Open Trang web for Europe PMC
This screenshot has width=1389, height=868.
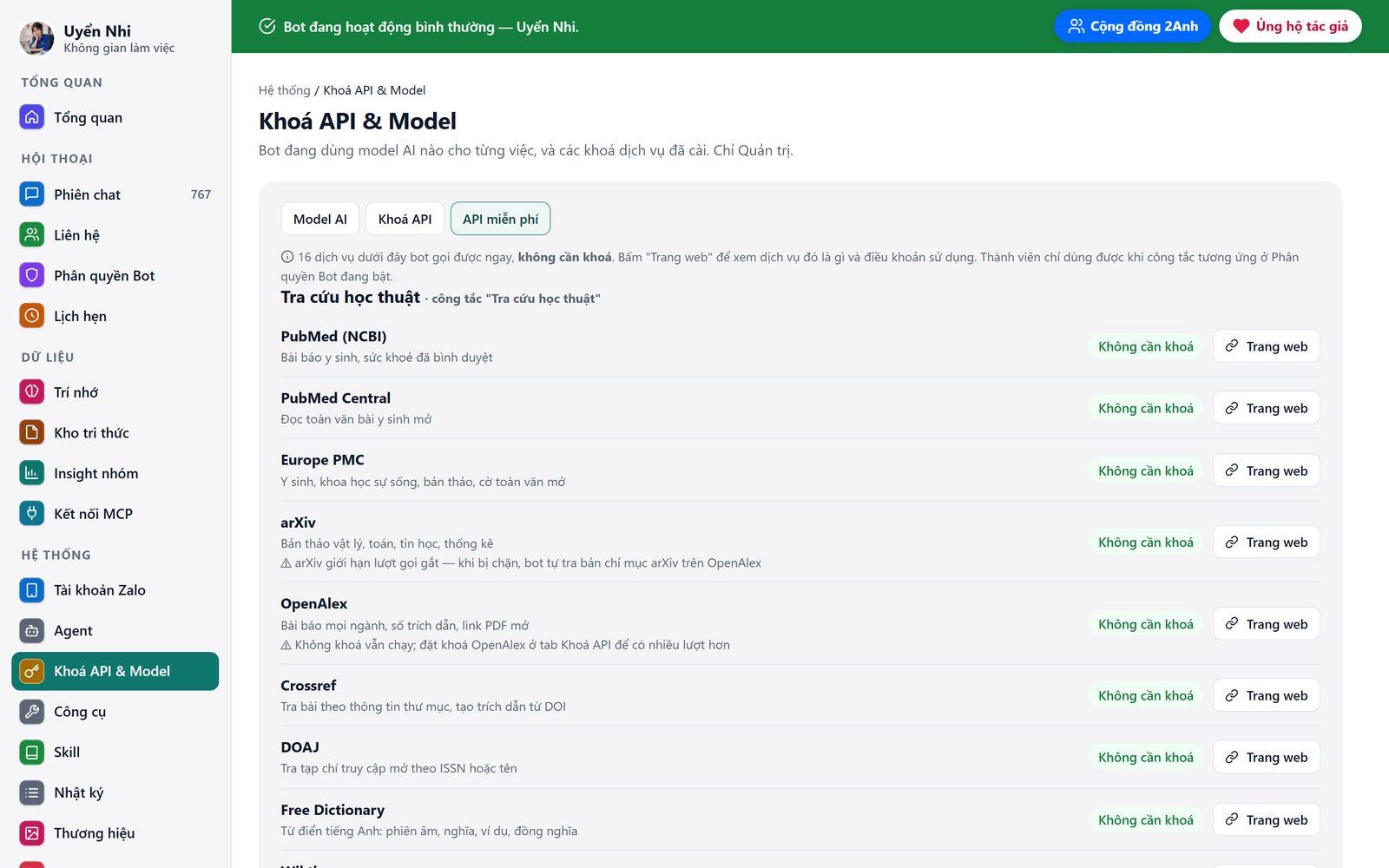(1266, 470)
